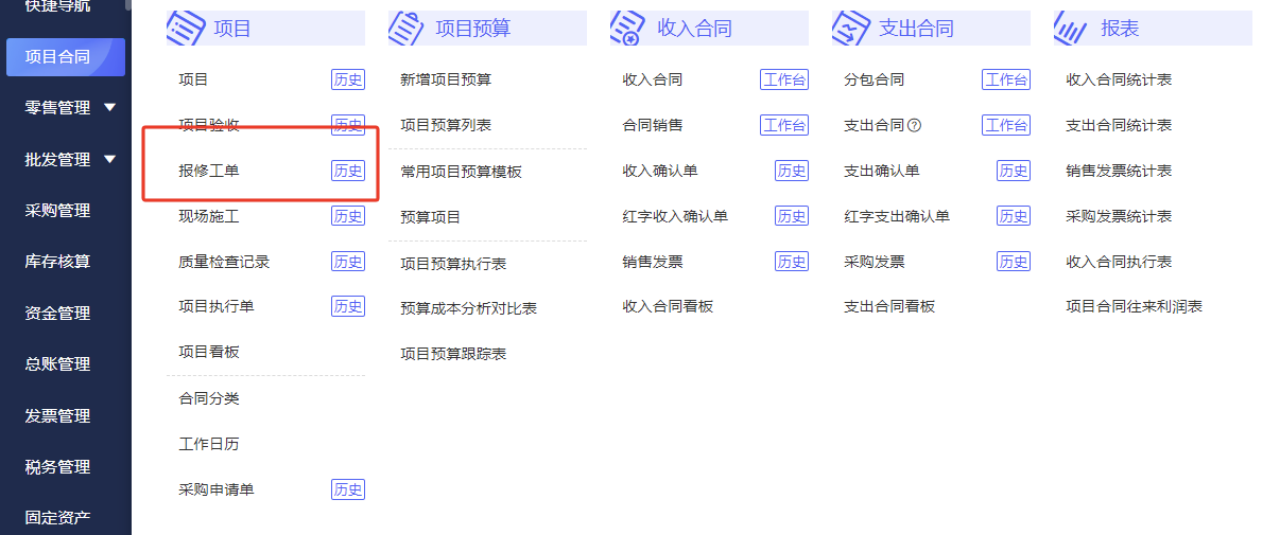
Task: Open the 预算项目 link
Action: (x=431, y=217)
